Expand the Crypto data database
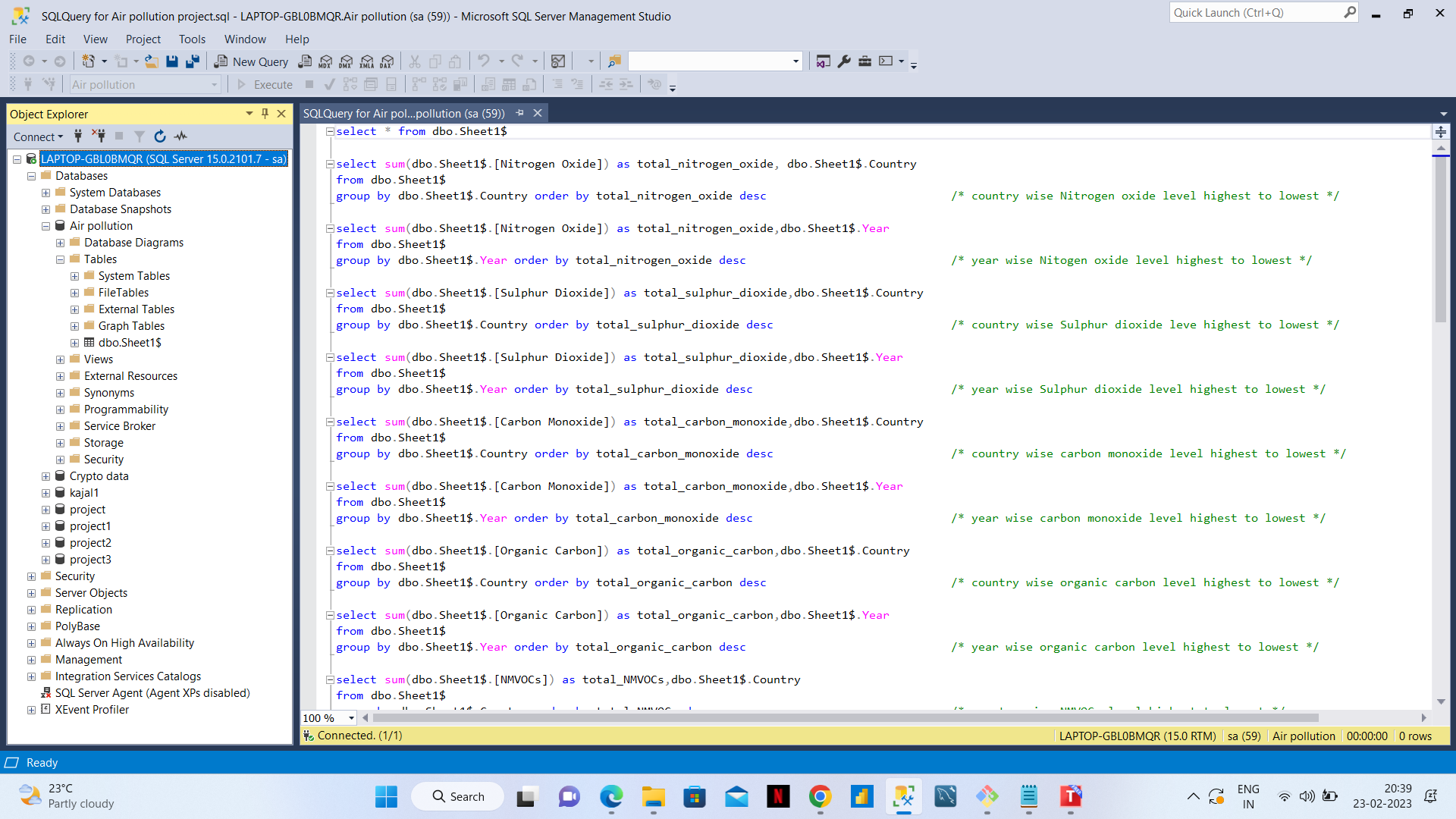Viewport: 1456px width, 819px height. pyautogui.click(x=45, y=476)
